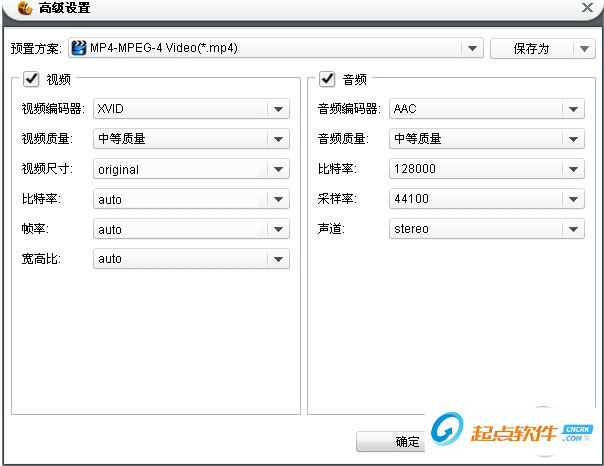Click the 确定 button
This screenshot has height=466, width=604.
click(391, 442)
